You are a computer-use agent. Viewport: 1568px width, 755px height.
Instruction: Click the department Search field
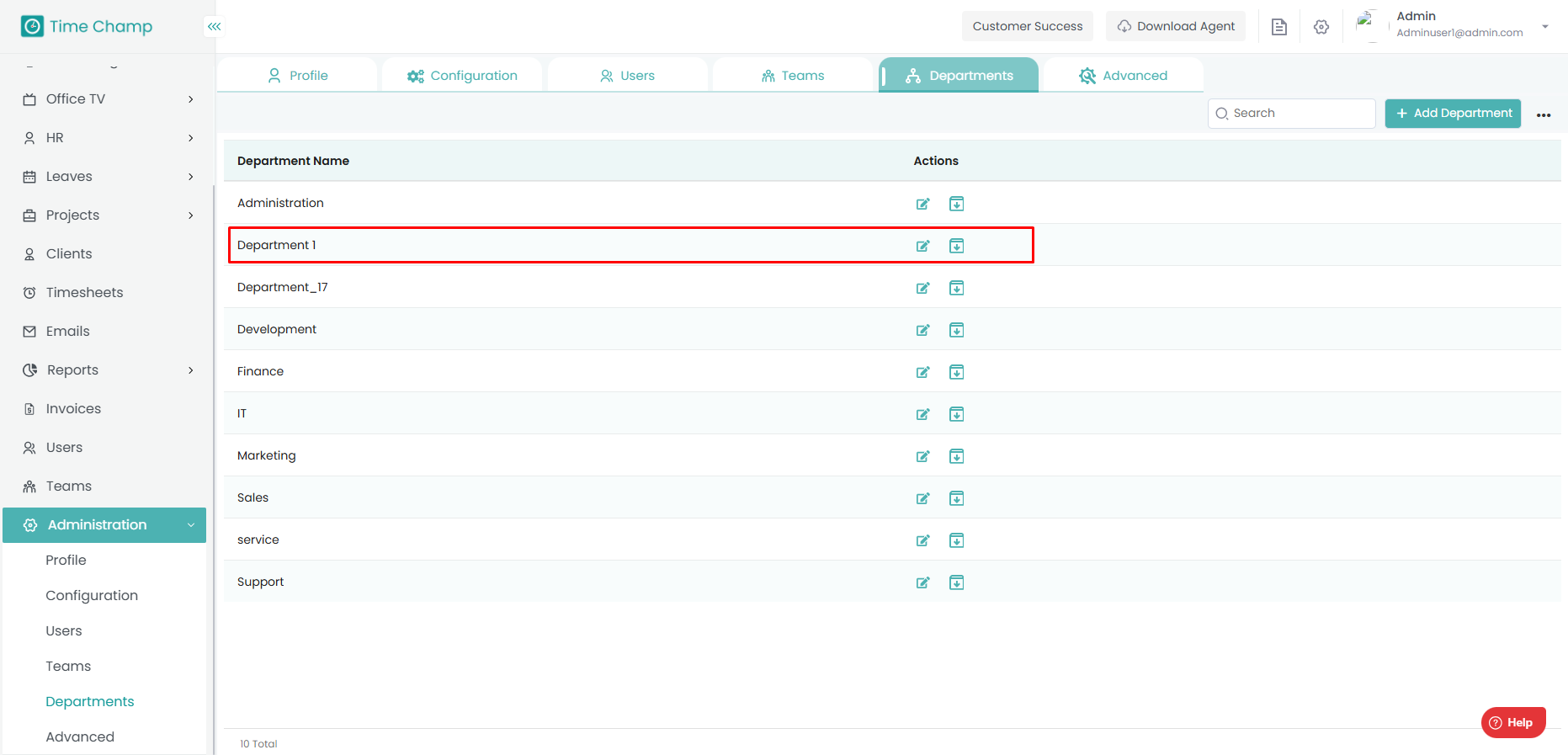point(1292,114)
